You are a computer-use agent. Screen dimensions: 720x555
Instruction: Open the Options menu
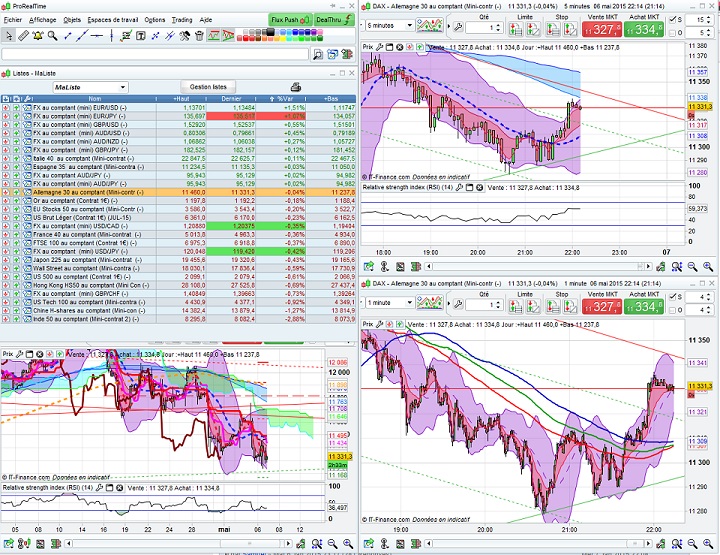[x=155, y=20]
